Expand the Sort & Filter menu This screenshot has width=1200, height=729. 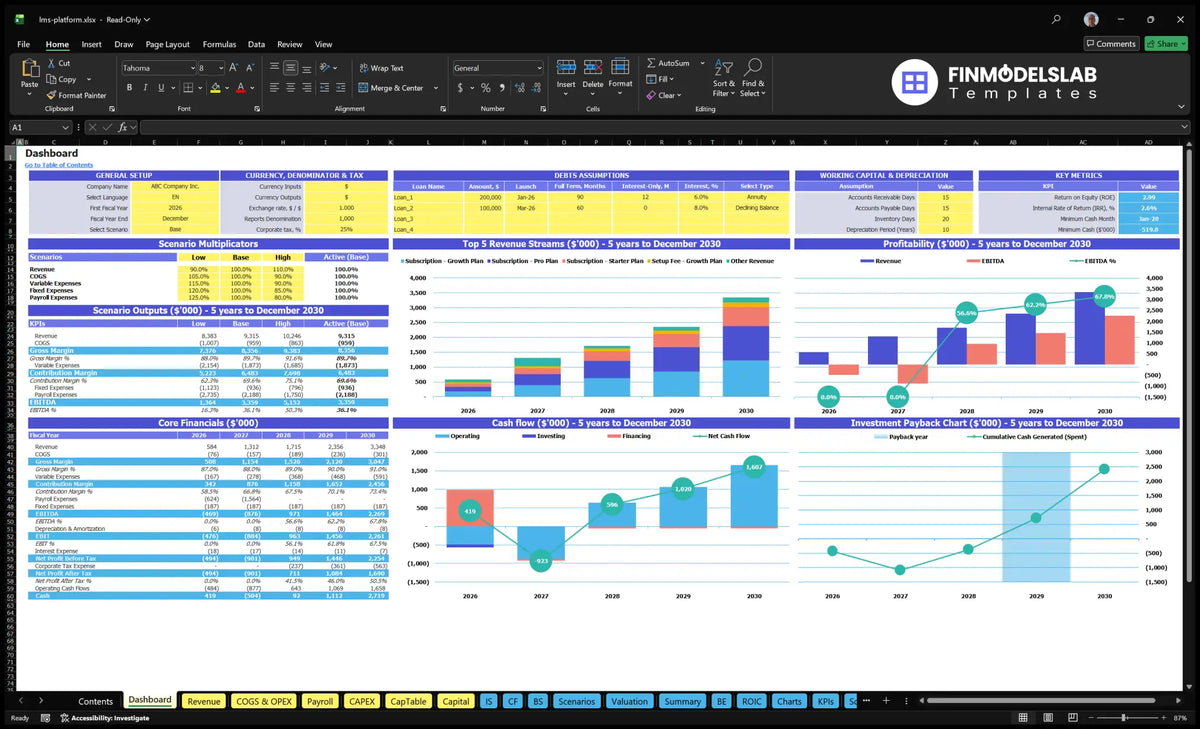coord(724,78)
